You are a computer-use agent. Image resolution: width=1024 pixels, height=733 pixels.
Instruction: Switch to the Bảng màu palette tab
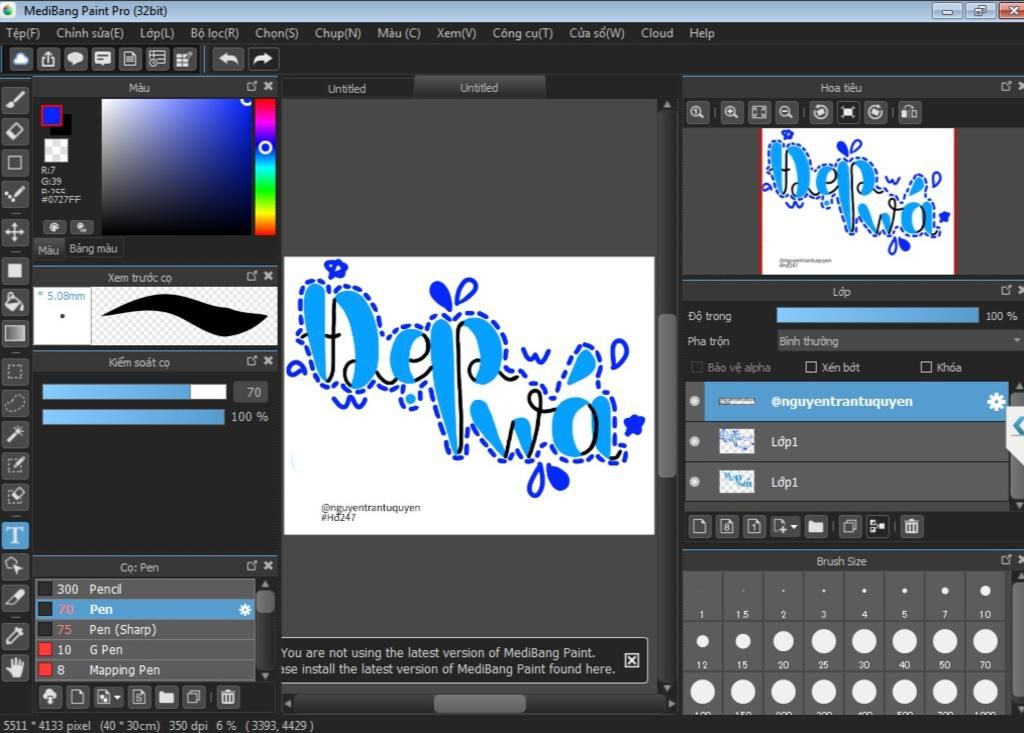click(93, 249)
